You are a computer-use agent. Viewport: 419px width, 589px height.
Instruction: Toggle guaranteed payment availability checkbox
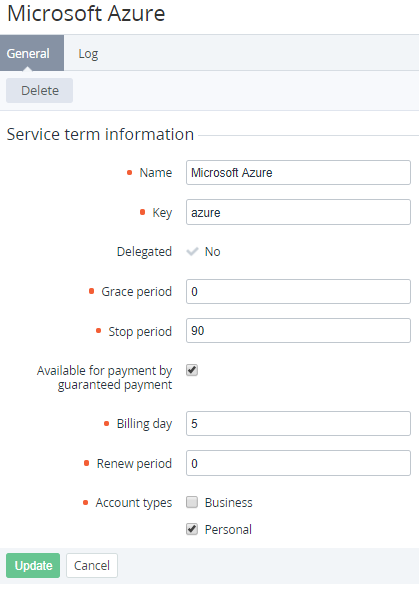coord(192,370)
